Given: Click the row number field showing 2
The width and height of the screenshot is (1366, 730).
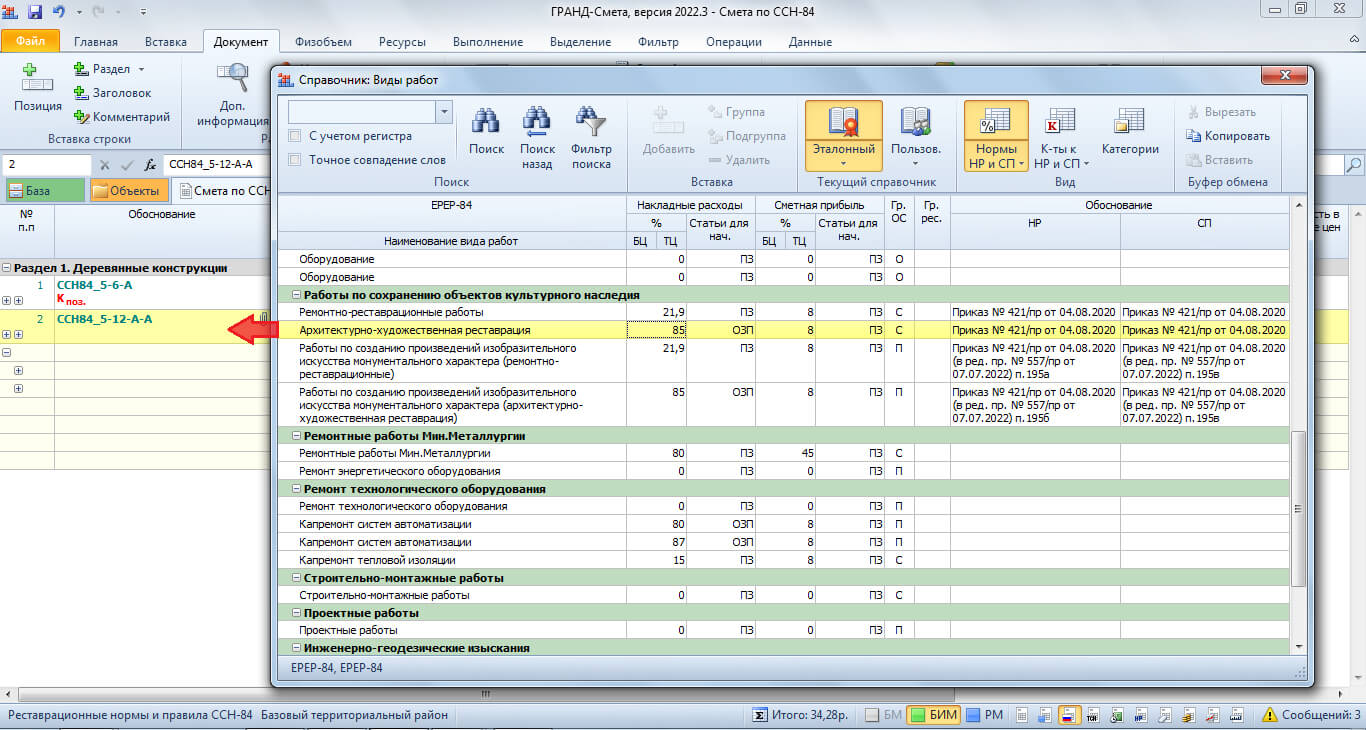Looking at the screenshot, I should (47, 164).
